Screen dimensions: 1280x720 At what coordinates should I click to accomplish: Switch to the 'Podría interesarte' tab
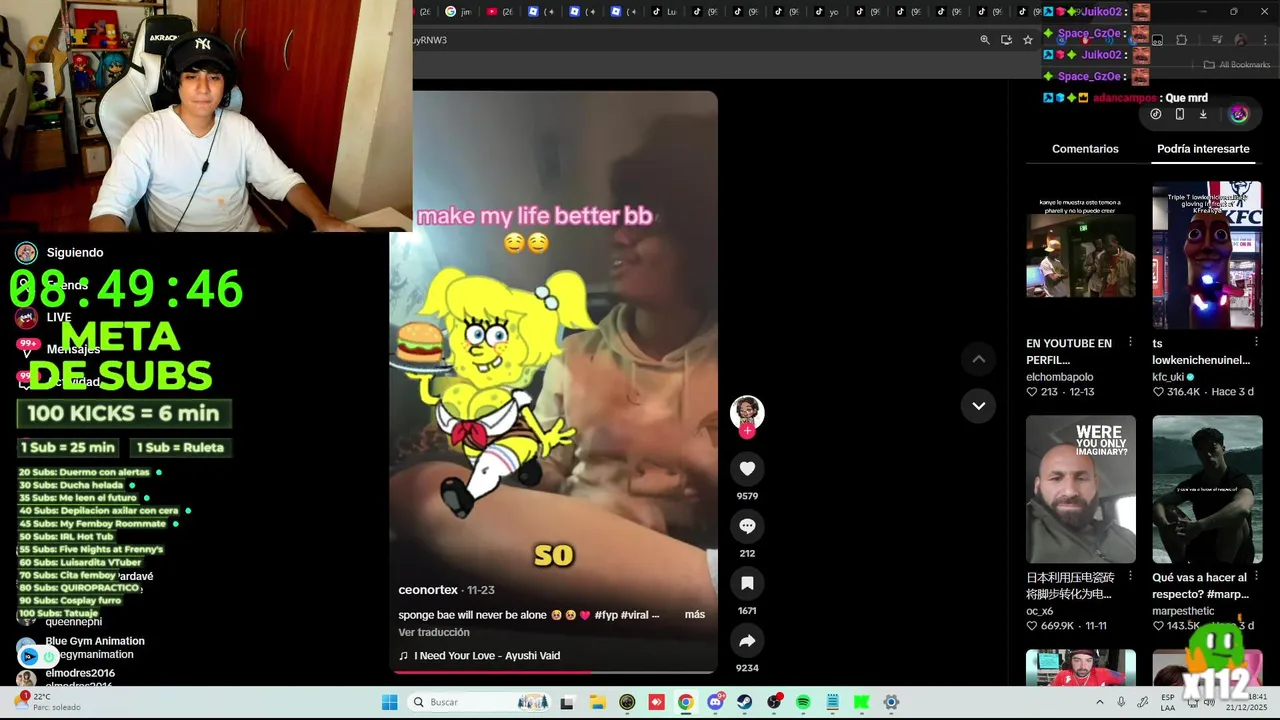coord(1203,149)
